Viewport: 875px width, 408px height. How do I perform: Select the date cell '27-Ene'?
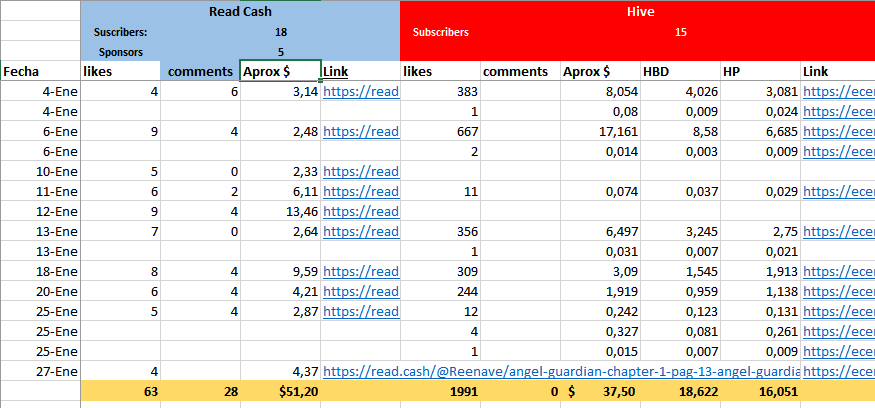tap(40, 371)
